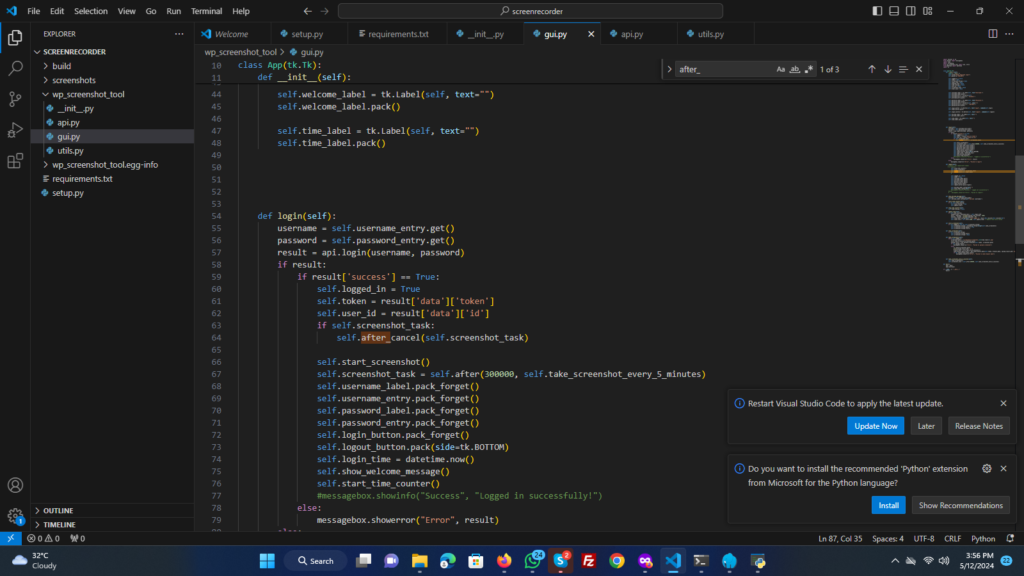The width and height of the screenshot is (1024, 576).
Task: Enable Use Regular Expression in find widget
Action: [809, 69]
